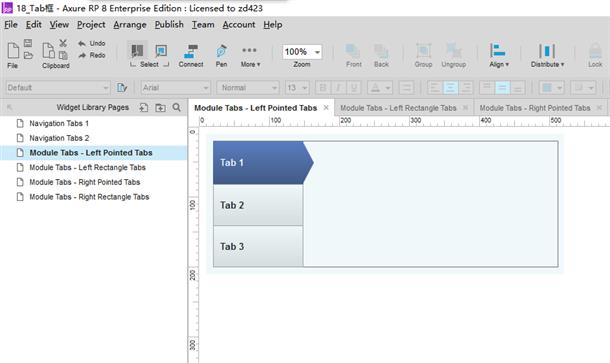Click the Align toolbar icon
Image resolution: width=610 pixels, height=363 pixels.
pos(498,51)
